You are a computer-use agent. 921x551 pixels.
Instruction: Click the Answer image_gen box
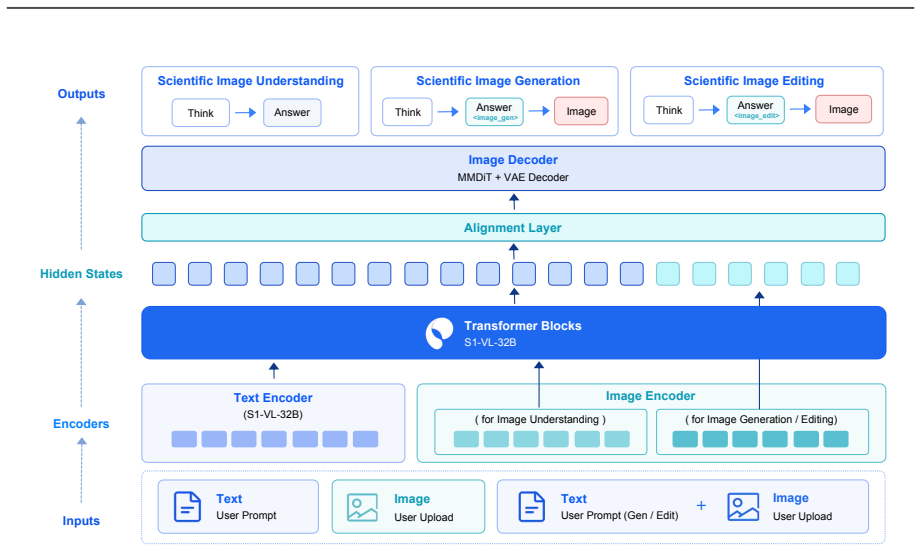tap(494, 112)
